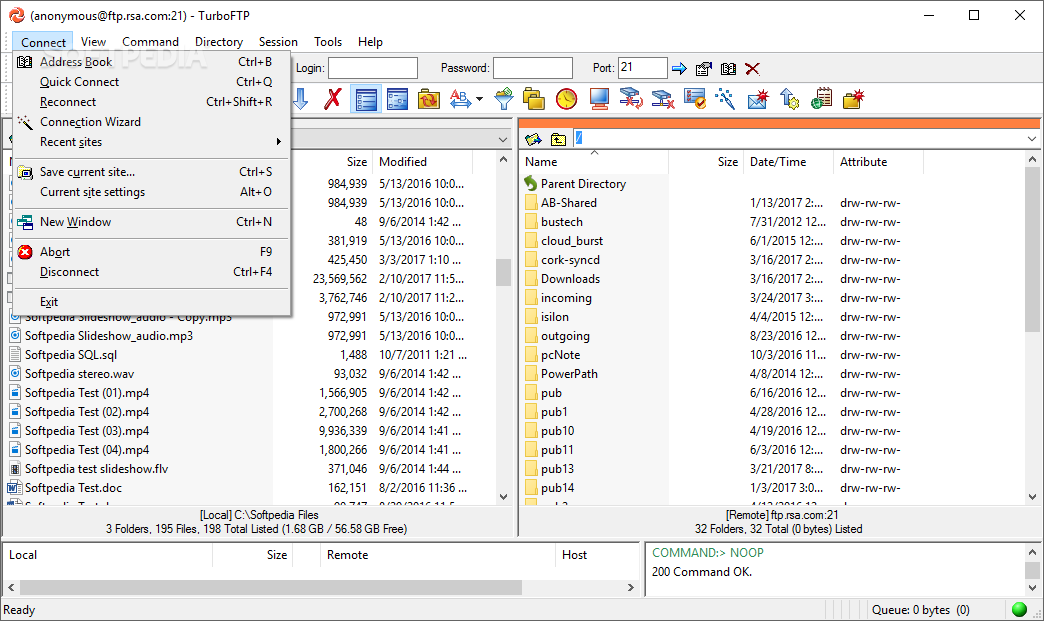Click the new folder icon with red star
Screen dimensions: 1044x621
pos(854,99)
